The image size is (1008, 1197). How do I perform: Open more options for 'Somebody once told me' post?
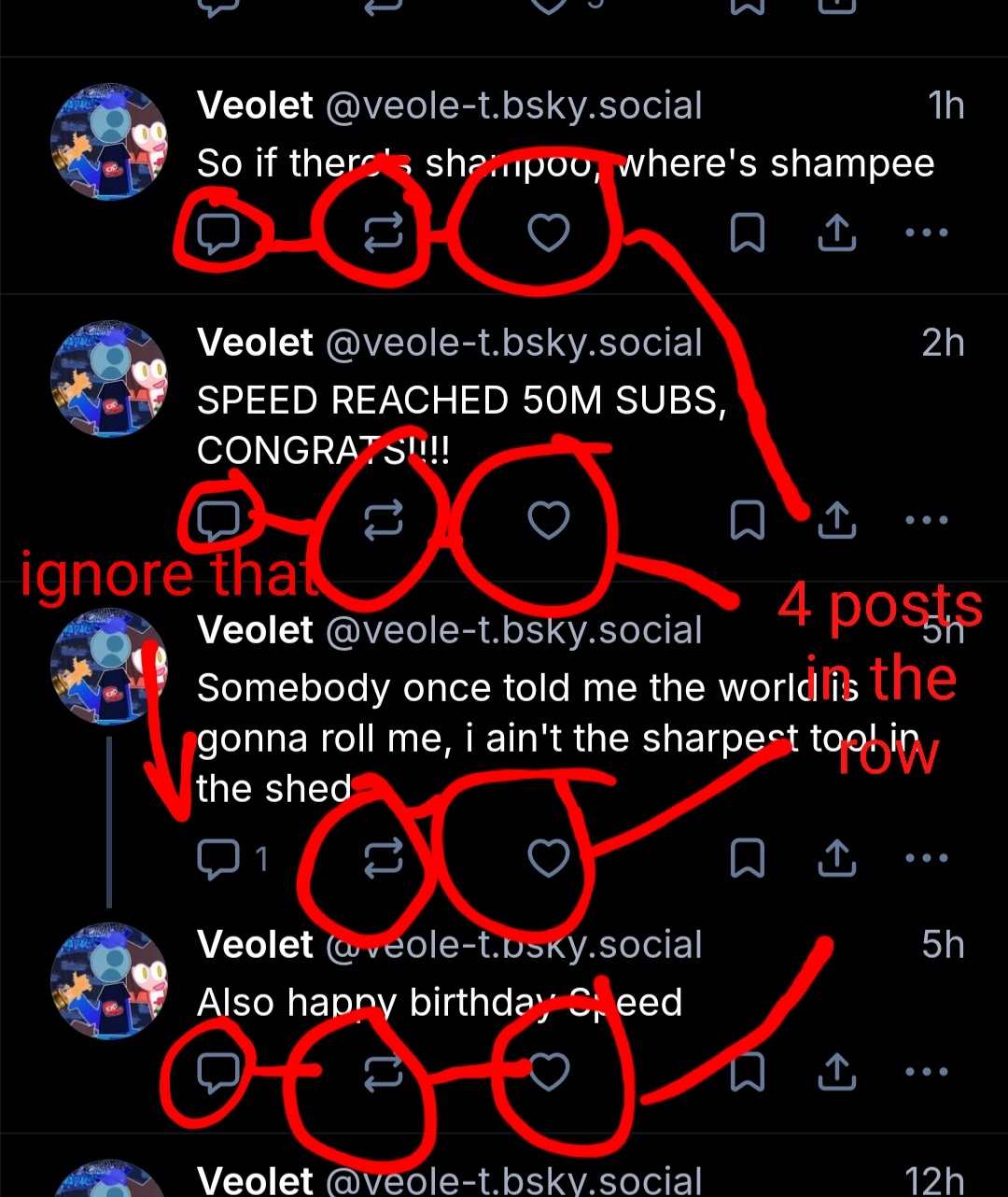[927, 858]
